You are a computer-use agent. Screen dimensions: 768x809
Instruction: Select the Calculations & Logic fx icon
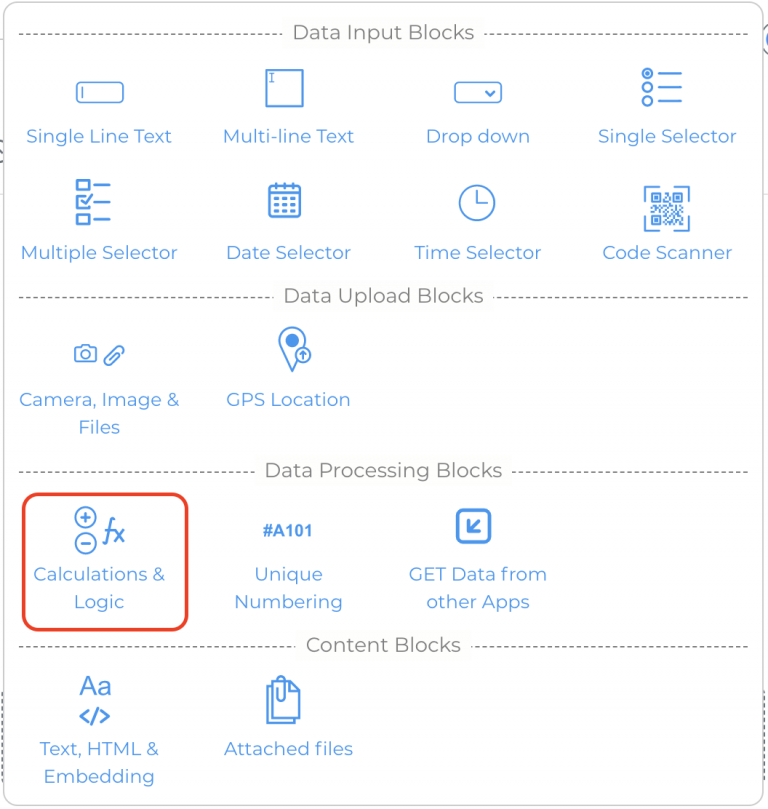[x=100, y=530]
